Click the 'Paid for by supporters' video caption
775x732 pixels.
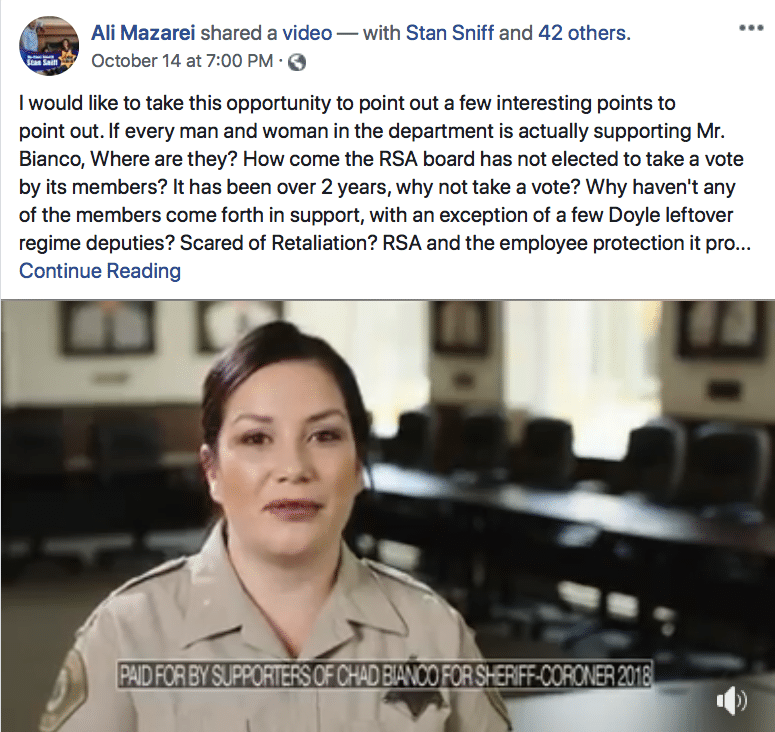click(x=385, y=675)
